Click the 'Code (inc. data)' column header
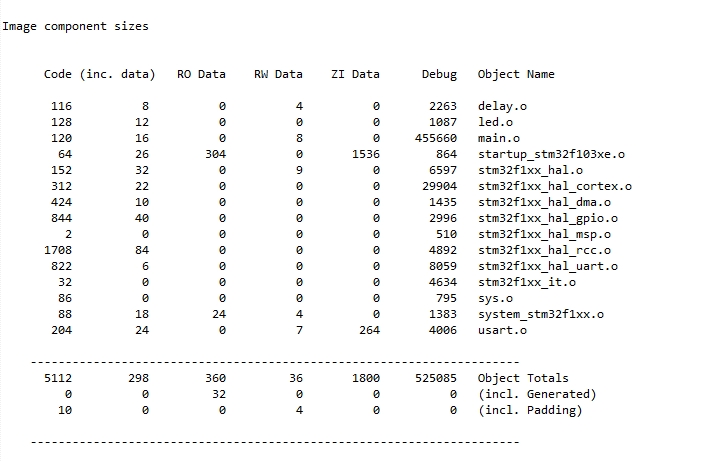Viewport: 702px width, 462px height. 100,74
